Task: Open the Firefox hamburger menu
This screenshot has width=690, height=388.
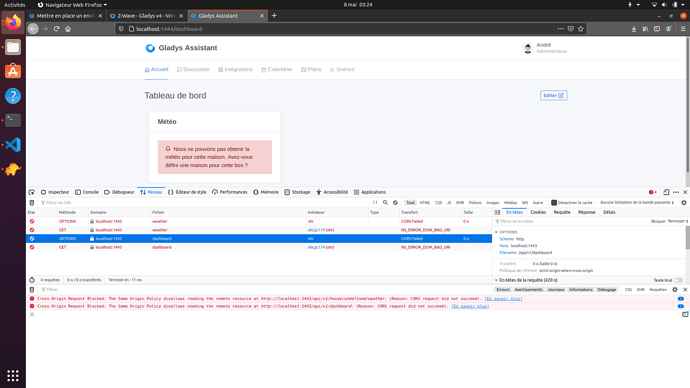Action: coord(683,29)
